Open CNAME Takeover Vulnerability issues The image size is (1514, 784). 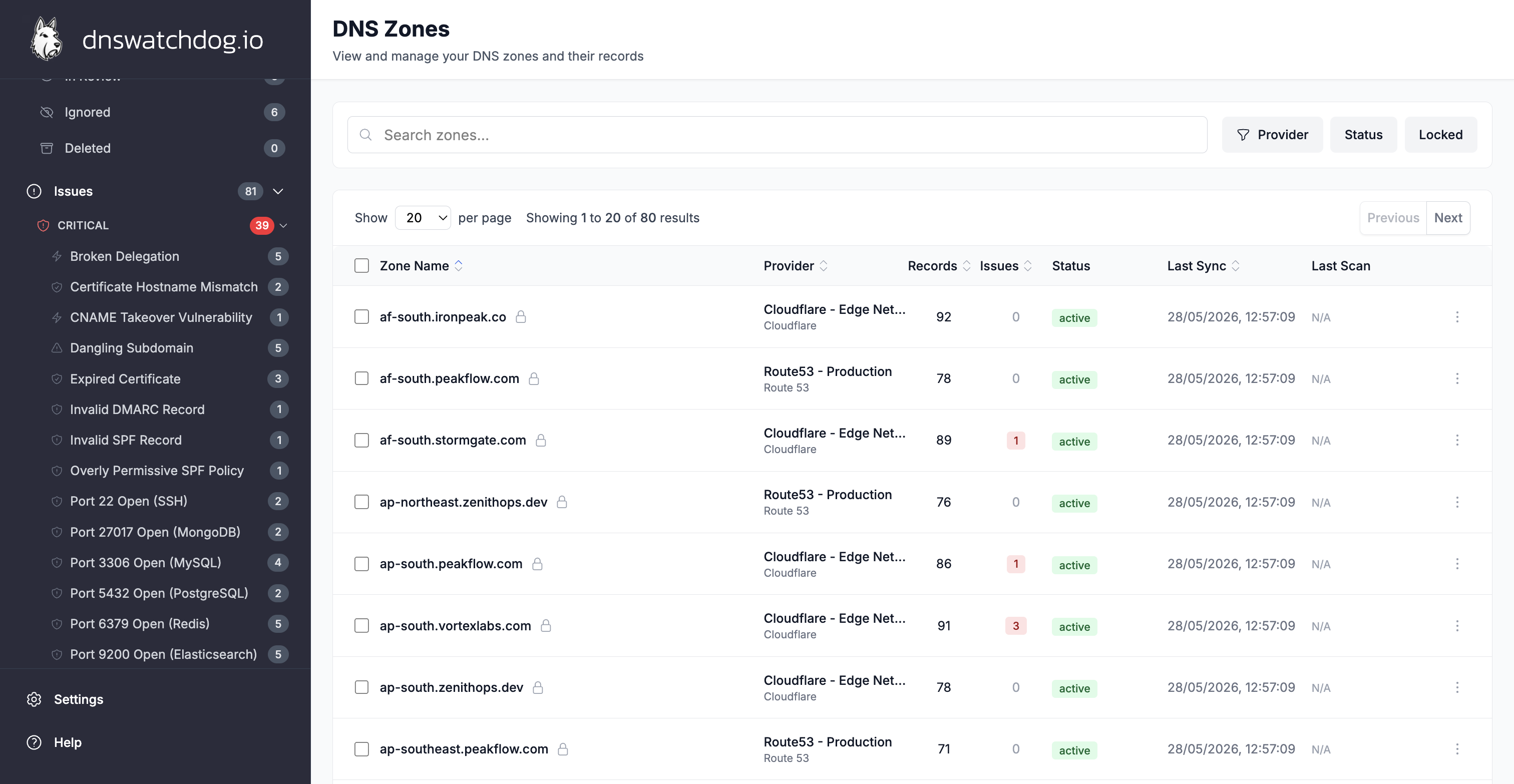click(x=170, y=317)
